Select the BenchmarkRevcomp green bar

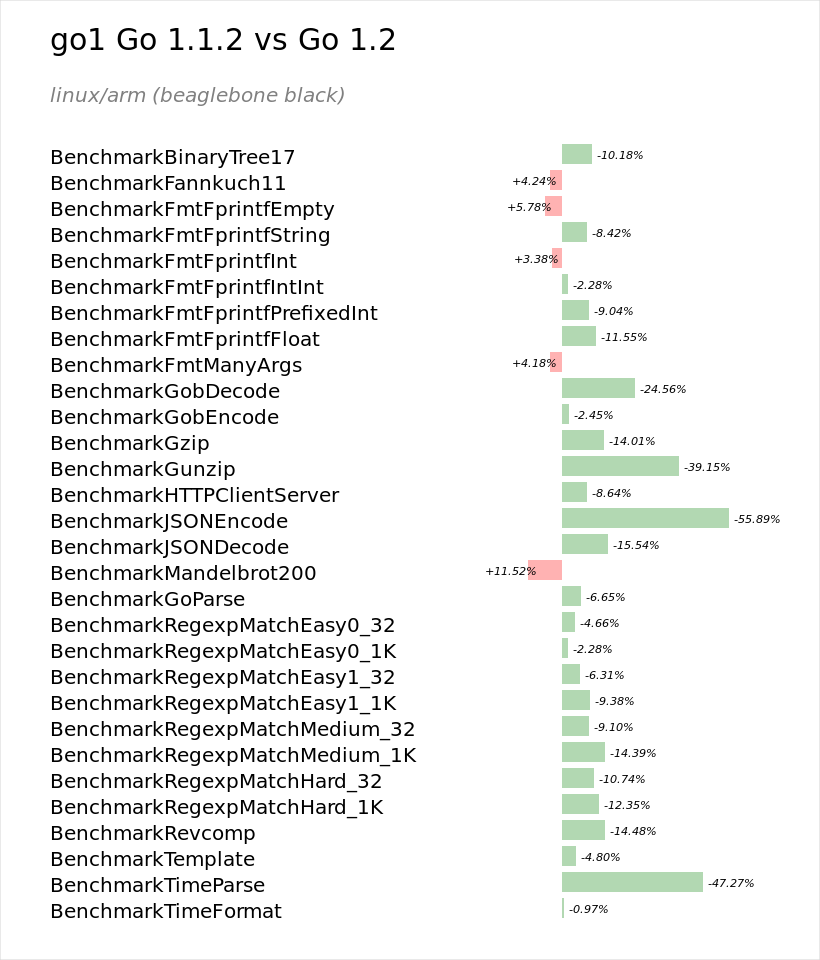[584, 830]
